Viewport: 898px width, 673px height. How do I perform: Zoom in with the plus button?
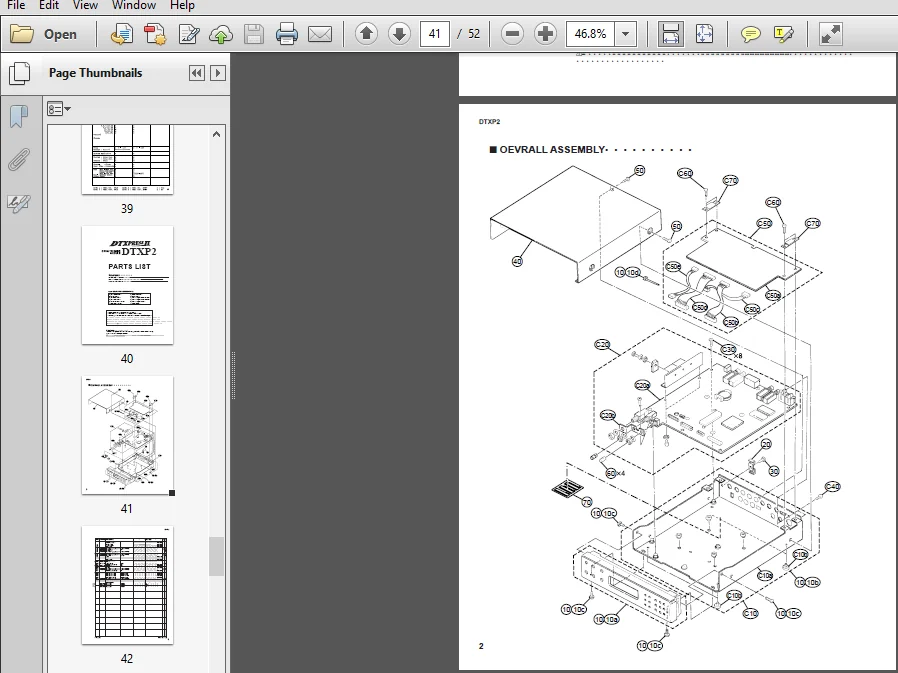coord(545,34)
